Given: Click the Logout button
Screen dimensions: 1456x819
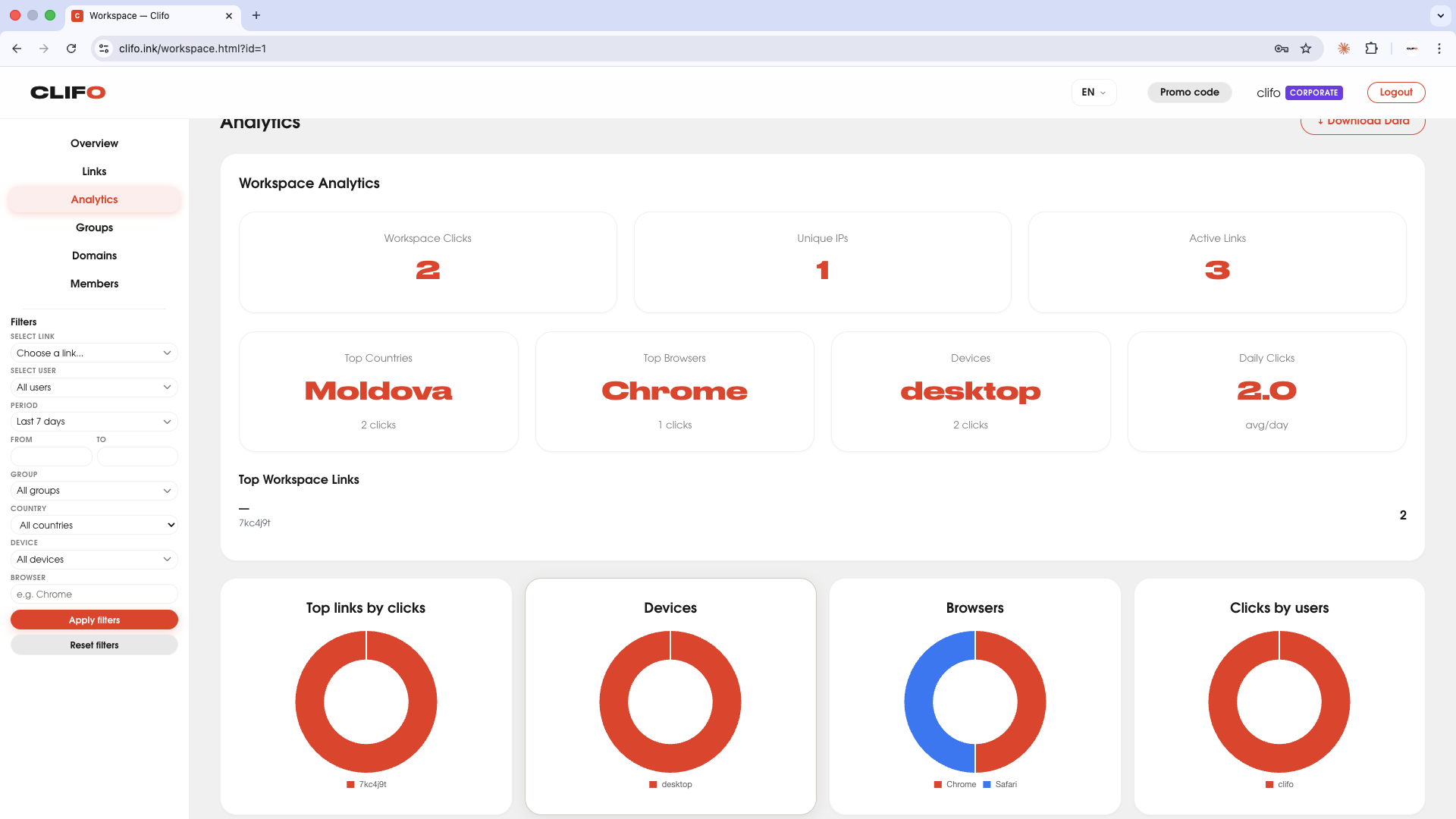Looking at the screenshot, I should coord(1395,93).
